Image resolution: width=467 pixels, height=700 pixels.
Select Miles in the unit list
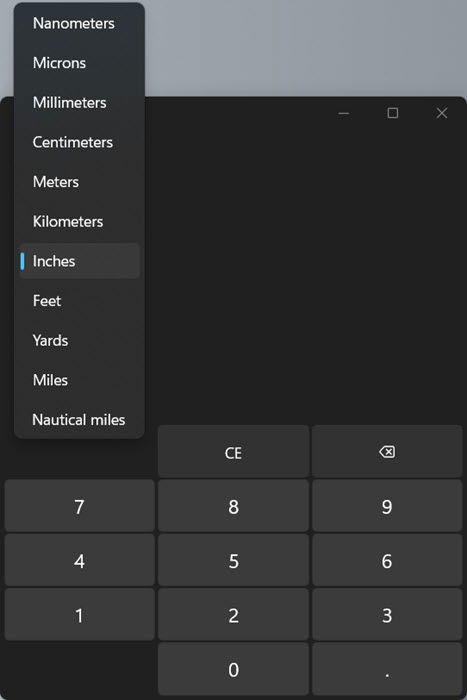(x=79, y=380)
